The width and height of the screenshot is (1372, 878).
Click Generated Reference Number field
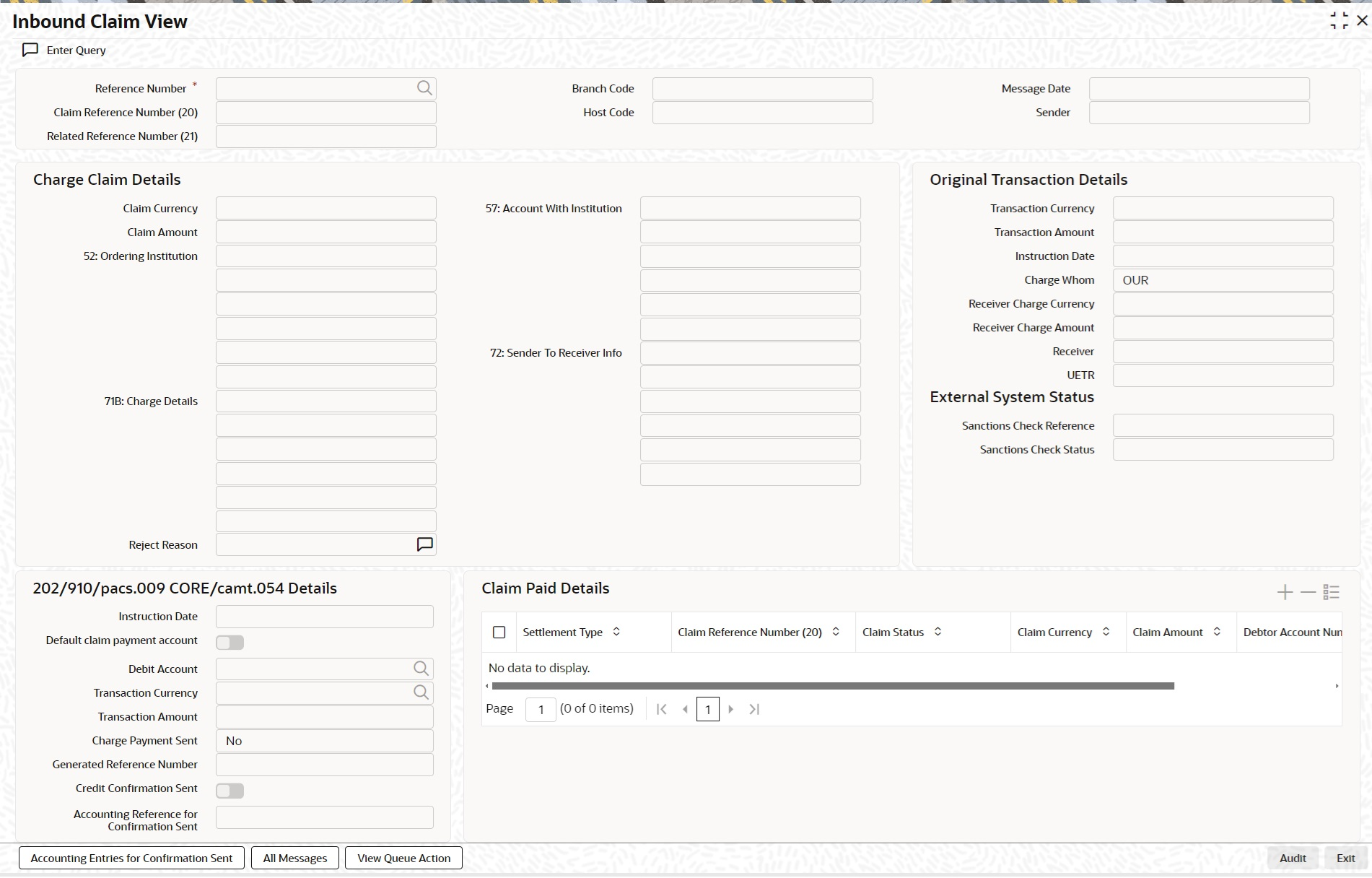point(325,764)
